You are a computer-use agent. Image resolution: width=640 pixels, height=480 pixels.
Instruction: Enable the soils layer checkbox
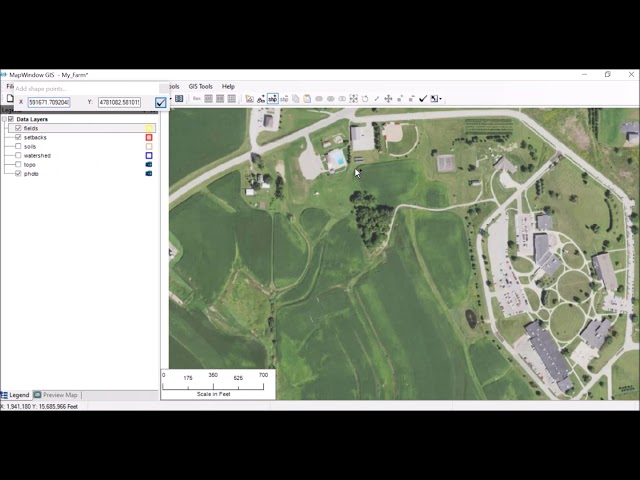(18, 146)
